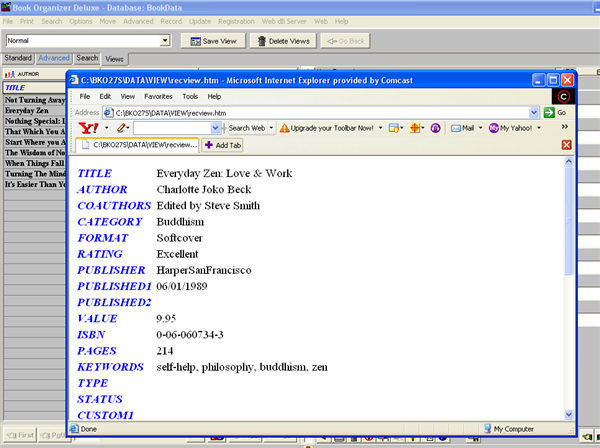Click the Save View button

point(213,41)
